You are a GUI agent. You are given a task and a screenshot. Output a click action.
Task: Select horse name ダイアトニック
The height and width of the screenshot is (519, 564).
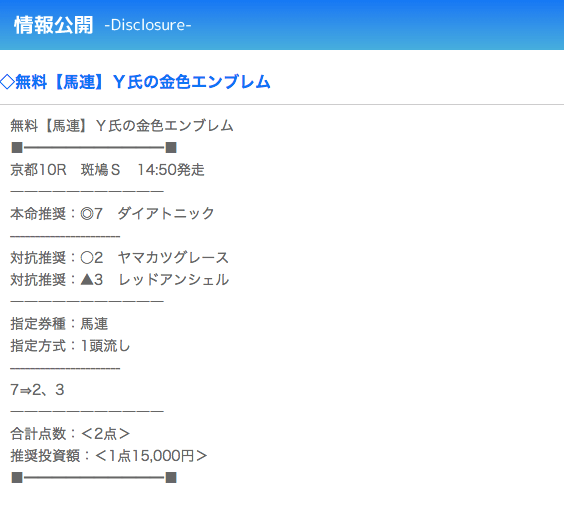[x=166, y=214]
